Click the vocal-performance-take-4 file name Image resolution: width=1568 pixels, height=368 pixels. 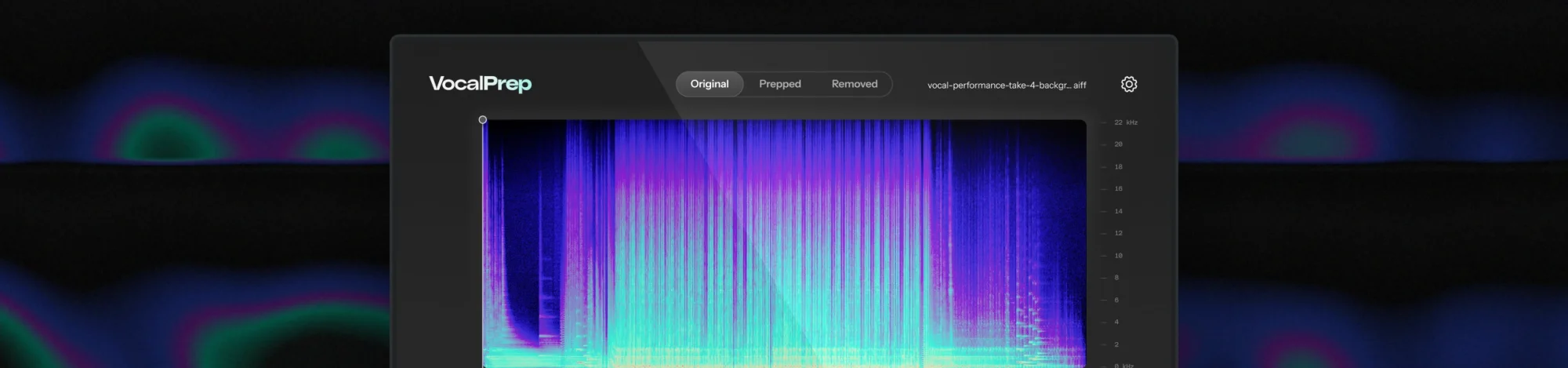tap(1007, 85)
